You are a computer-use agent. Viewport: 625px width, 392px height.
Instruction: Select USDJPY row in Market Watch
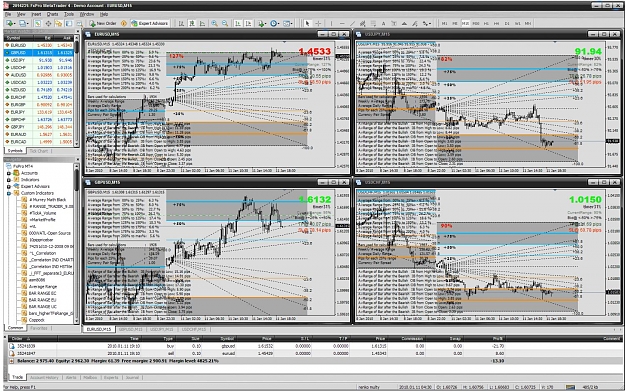pos(39,60)
